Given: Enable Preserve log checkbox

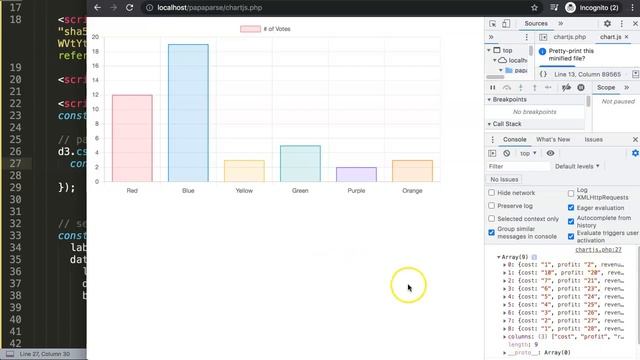Looking at the screenshot, I should (x=491, y=206).
